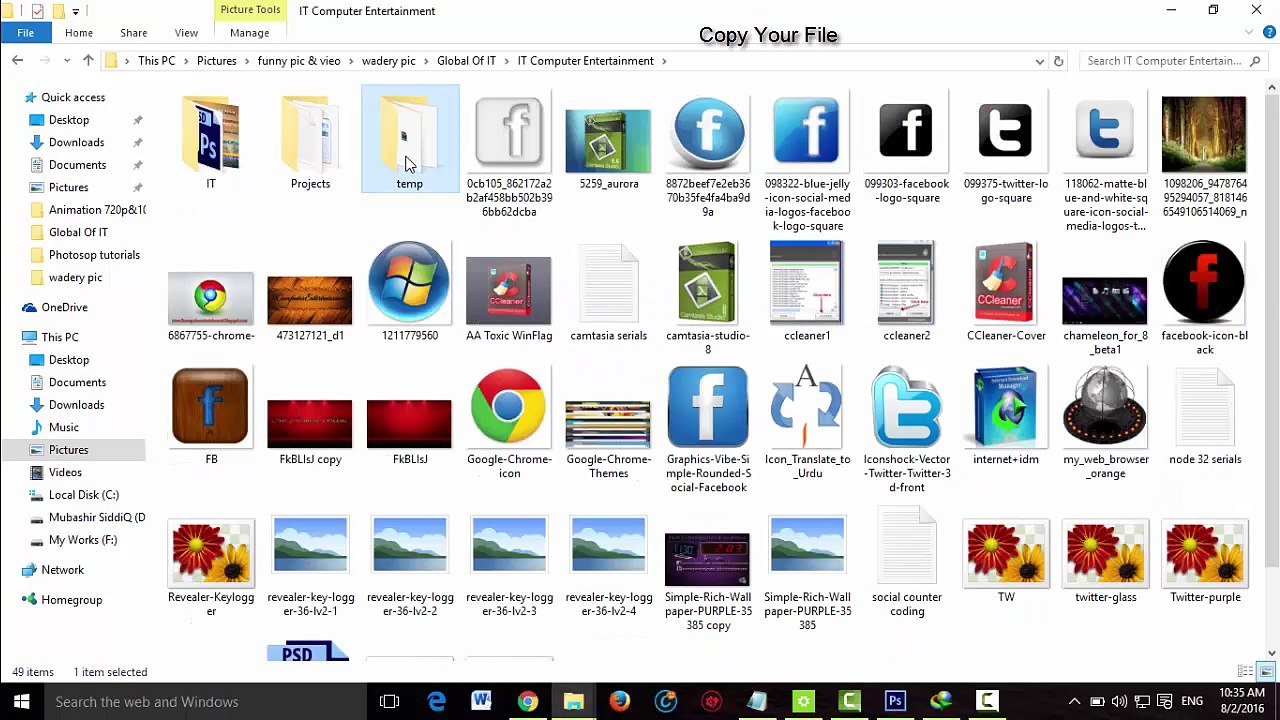
Task: Refresh the current folder view
Action: pyautogui.click(x=1058, y=61)
